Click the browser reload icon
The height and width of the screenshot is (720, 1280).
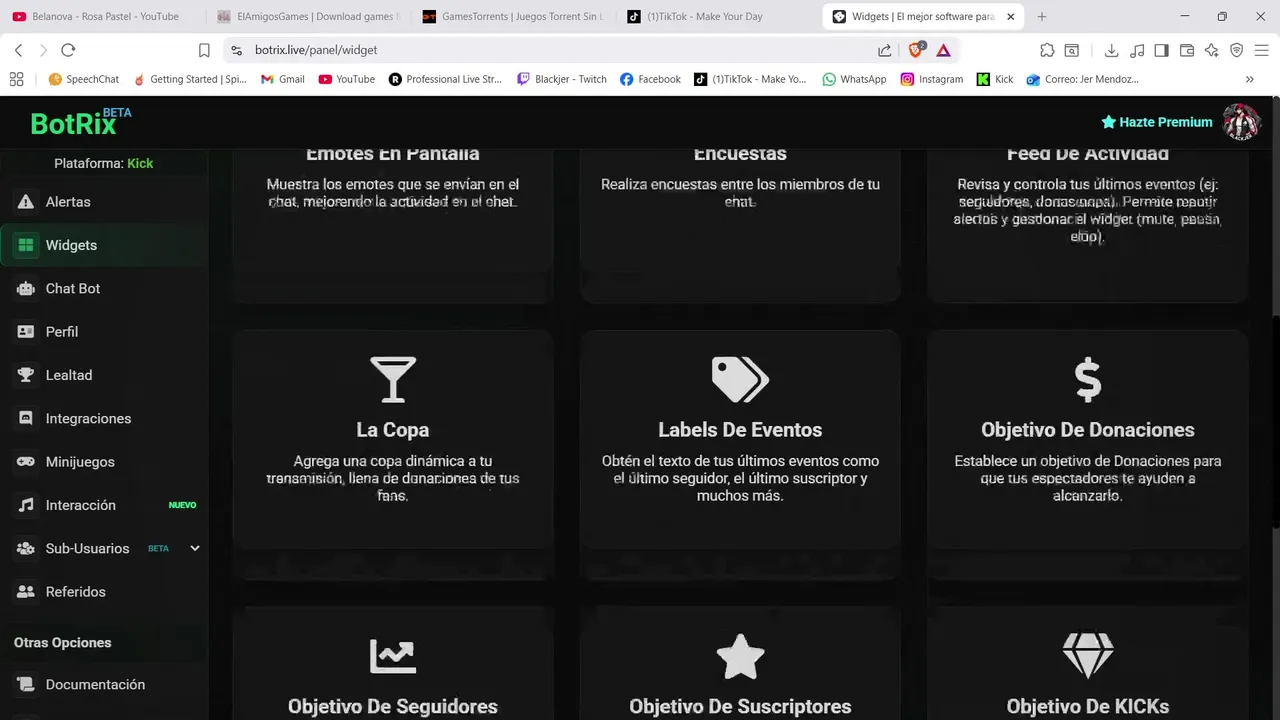[68, 50]
